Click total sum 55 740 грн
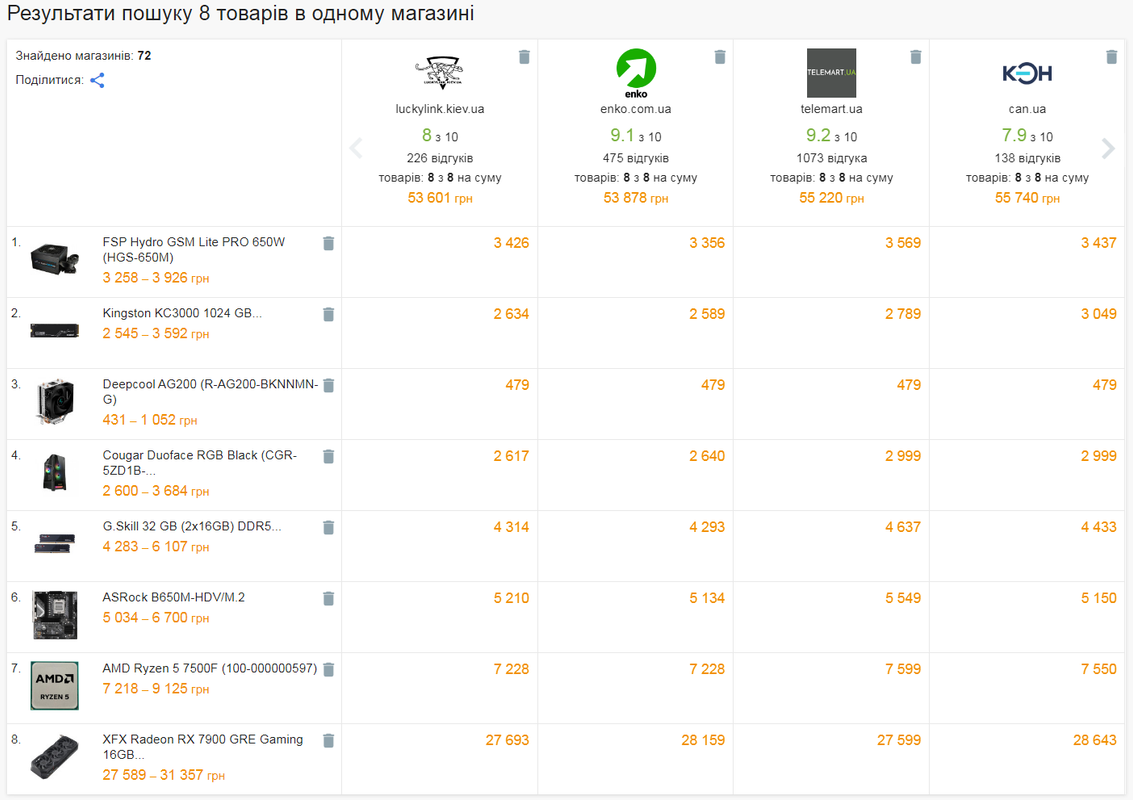 point(1027,198)
